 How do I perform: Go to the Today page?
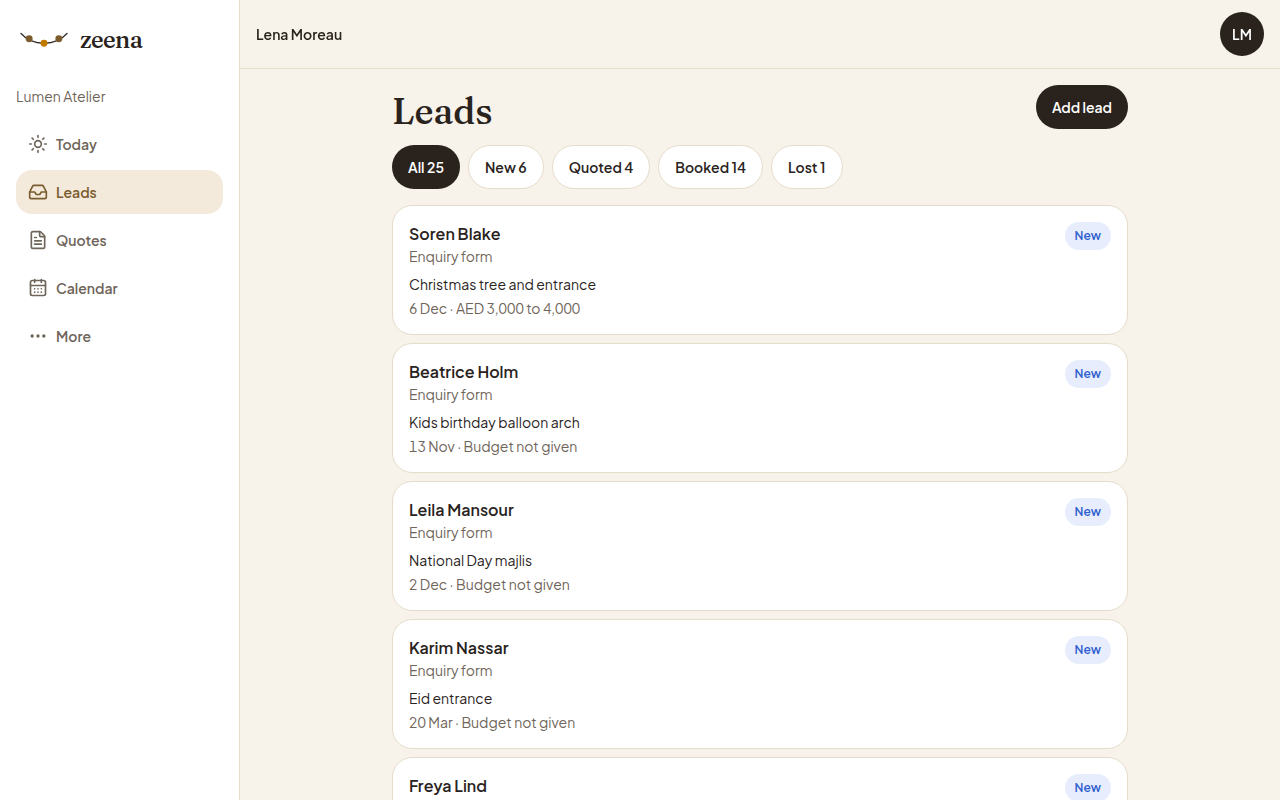119,144
